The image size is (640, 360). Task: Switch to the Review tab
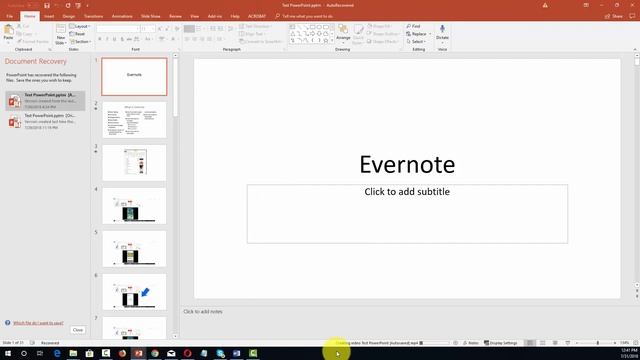coord(176,16)
